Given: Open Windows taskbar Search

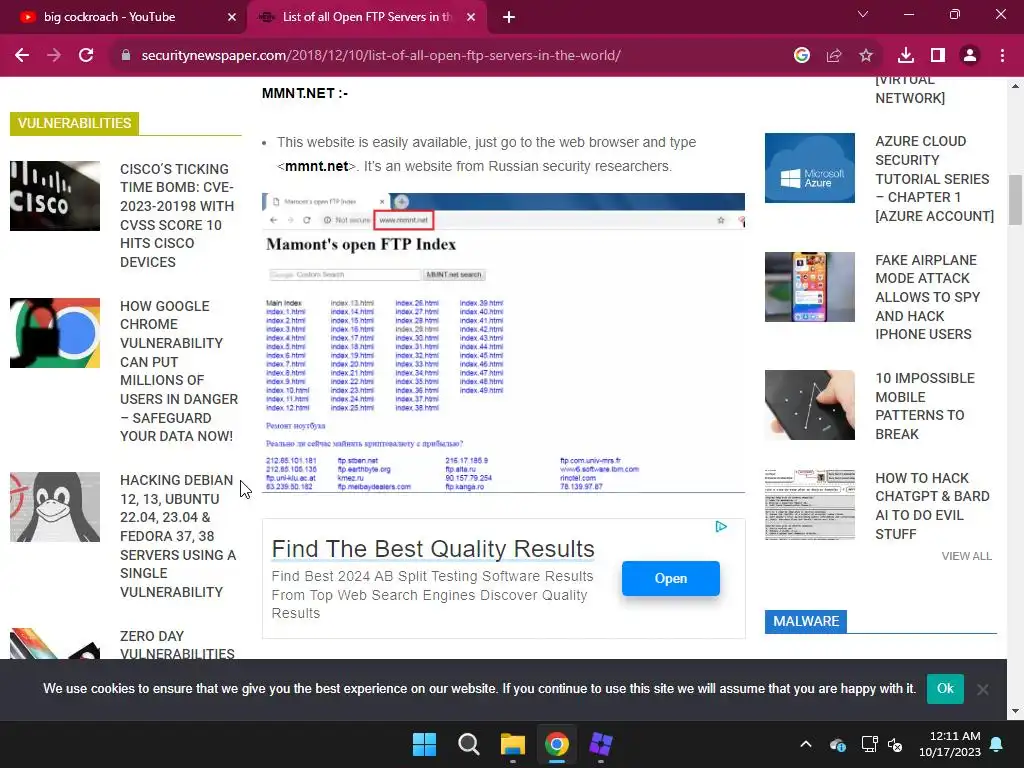Looking at the screenshot, I should tap(469, 744).
